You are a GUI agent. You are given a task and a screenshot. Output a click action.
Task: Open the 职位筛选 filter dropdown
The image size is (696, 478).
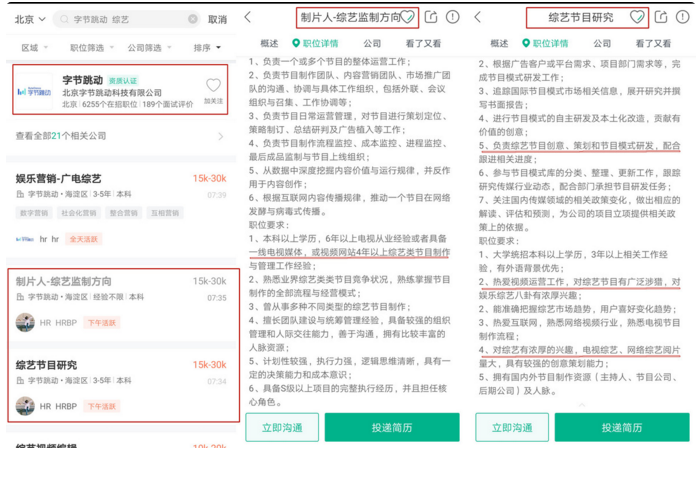point(92,47)
